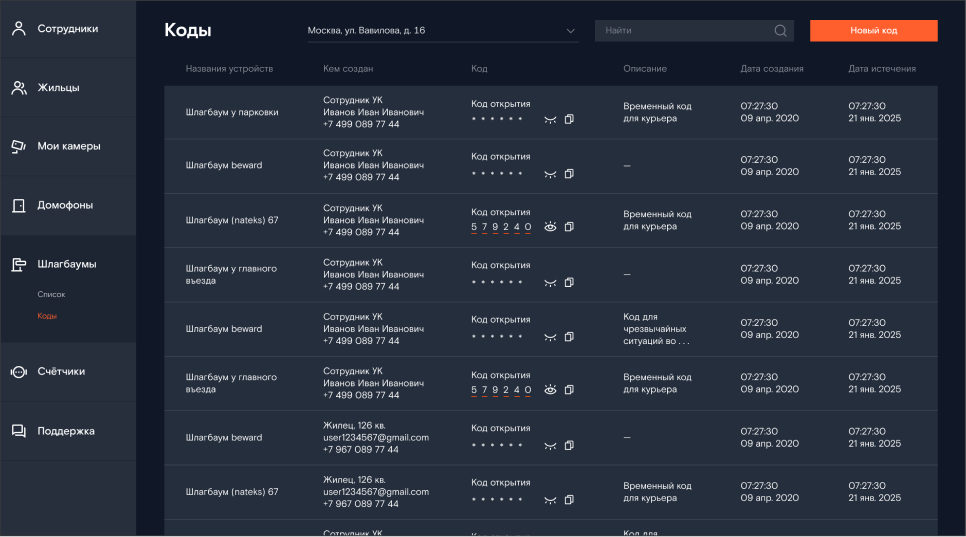Reveal hidden code for Шлагбаум у парковки
The width and height of the screenshot is (966, 537).
click(550, 119)
